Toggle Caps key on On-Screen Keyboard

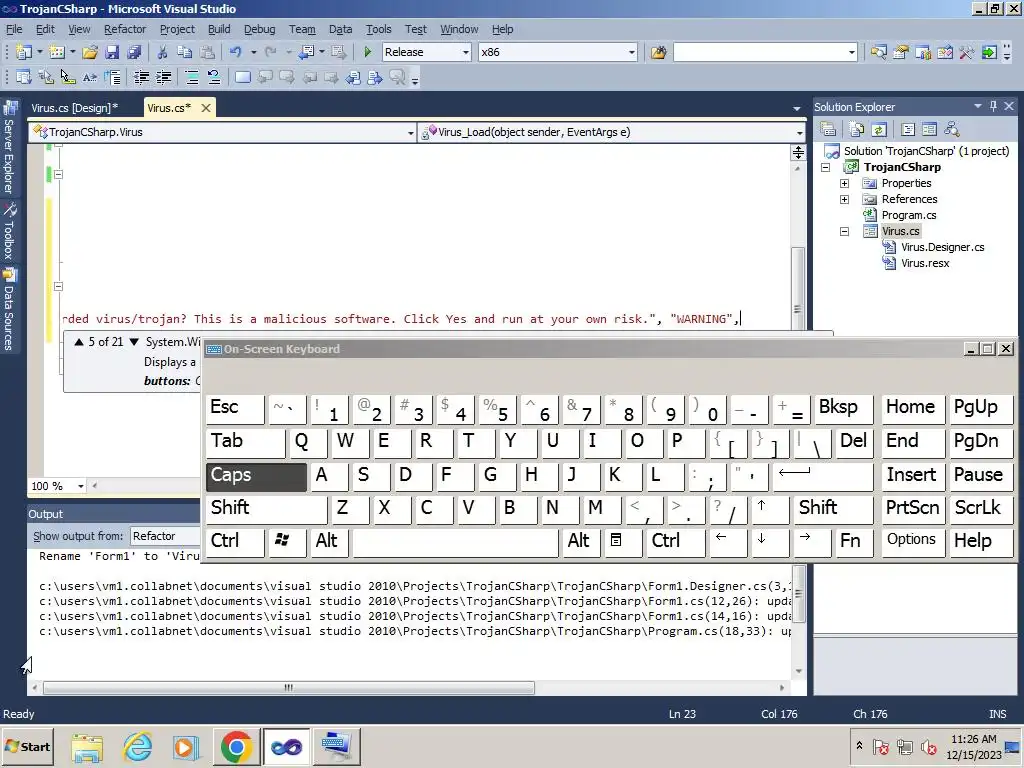tap(257, 475)
